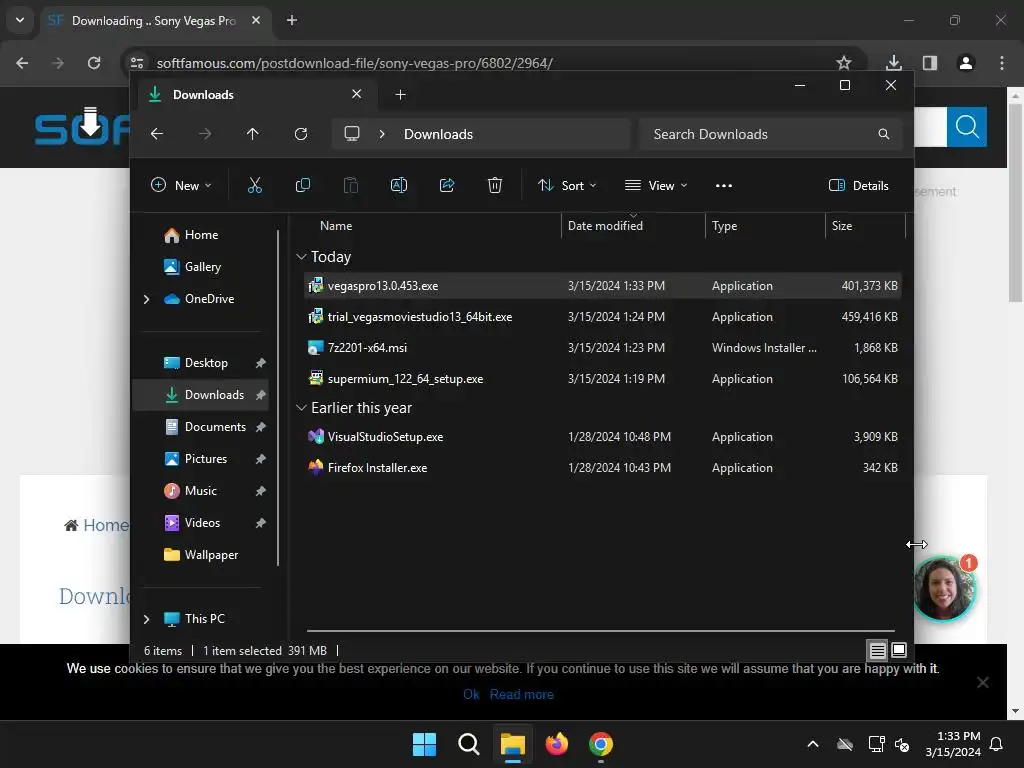Image resolution: width=1024 pixels, height=768 pixels.
Task: Open Pictures in navigation pane
Action: [200, 458]
